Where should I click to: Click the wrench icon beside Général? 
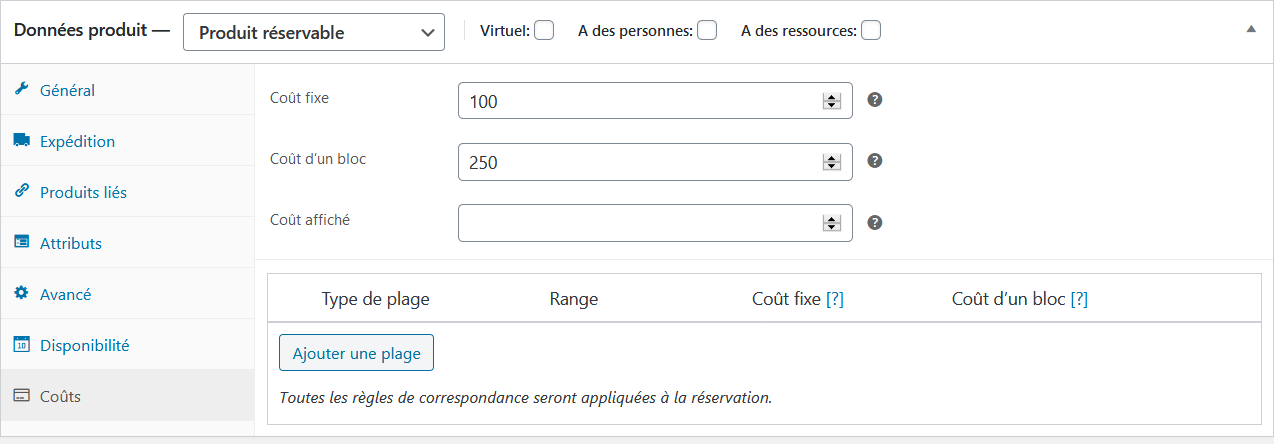click(x=21, y=90)
